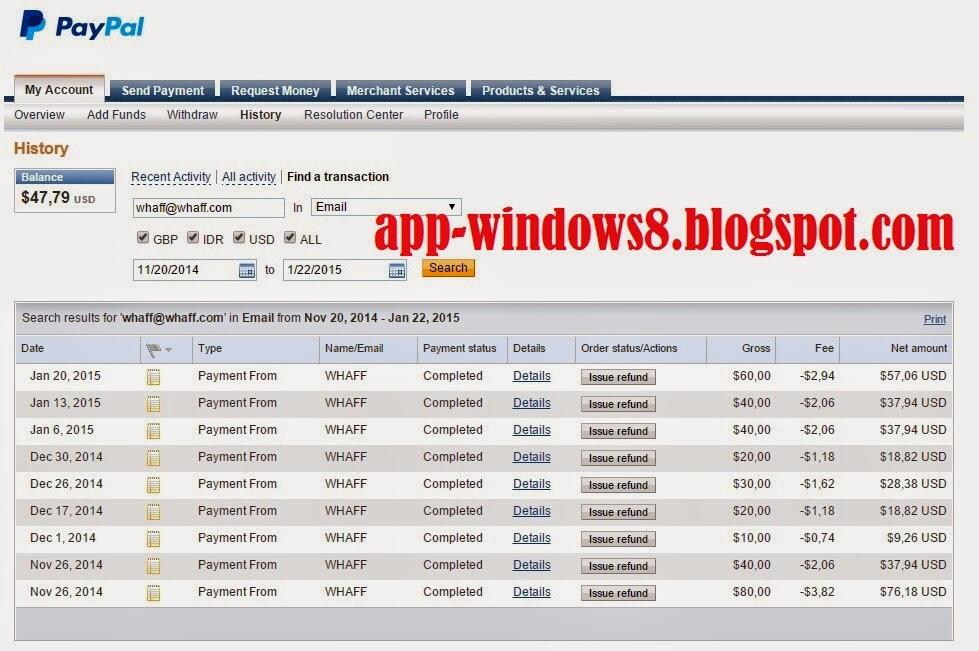The height and width of the screenshot is (651, 979).
Task: Click the Payment status column header
Action: coord(460,348)
